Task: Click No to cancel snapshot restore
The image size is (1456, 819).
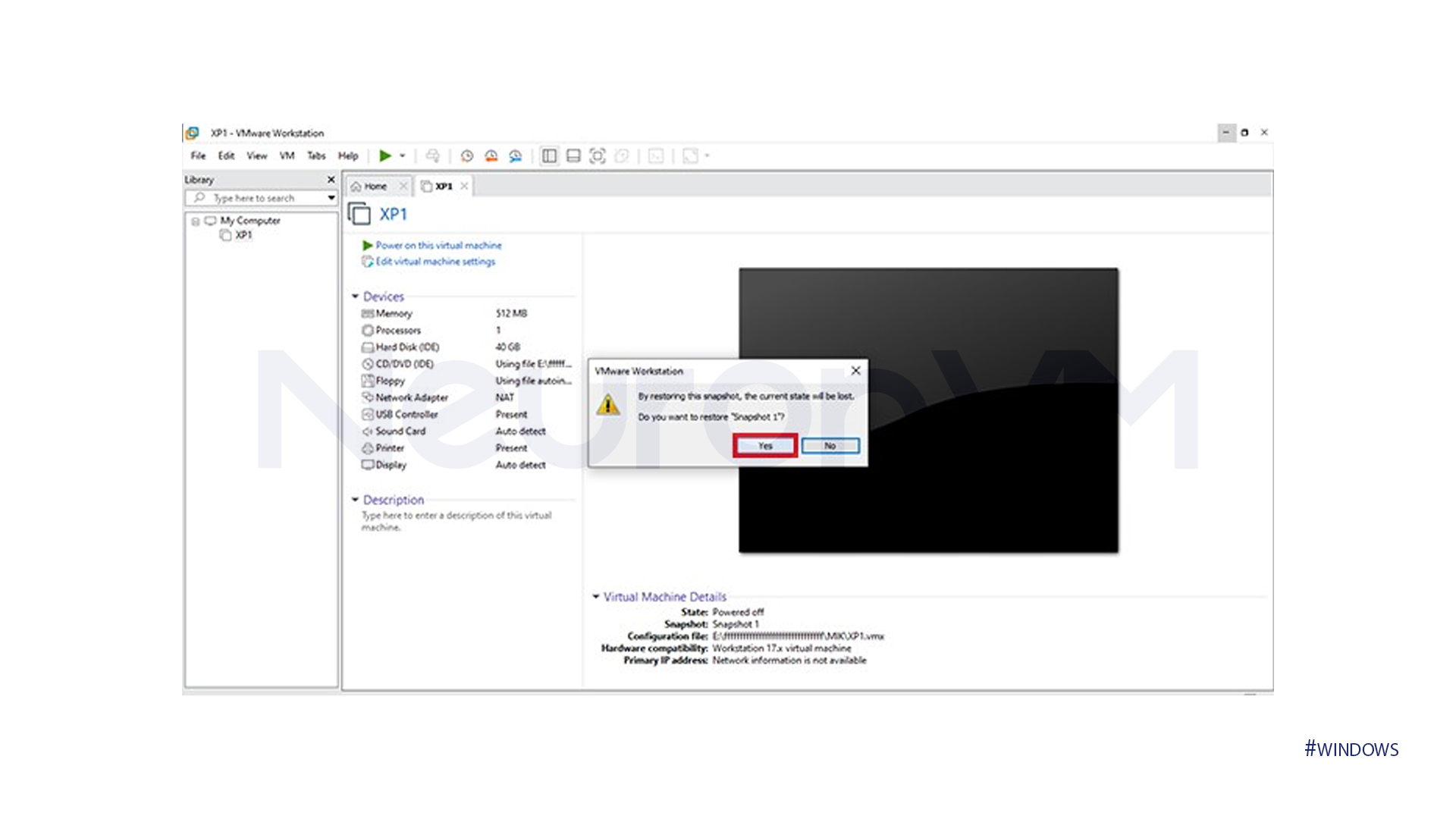Action: tap(830, 446)
